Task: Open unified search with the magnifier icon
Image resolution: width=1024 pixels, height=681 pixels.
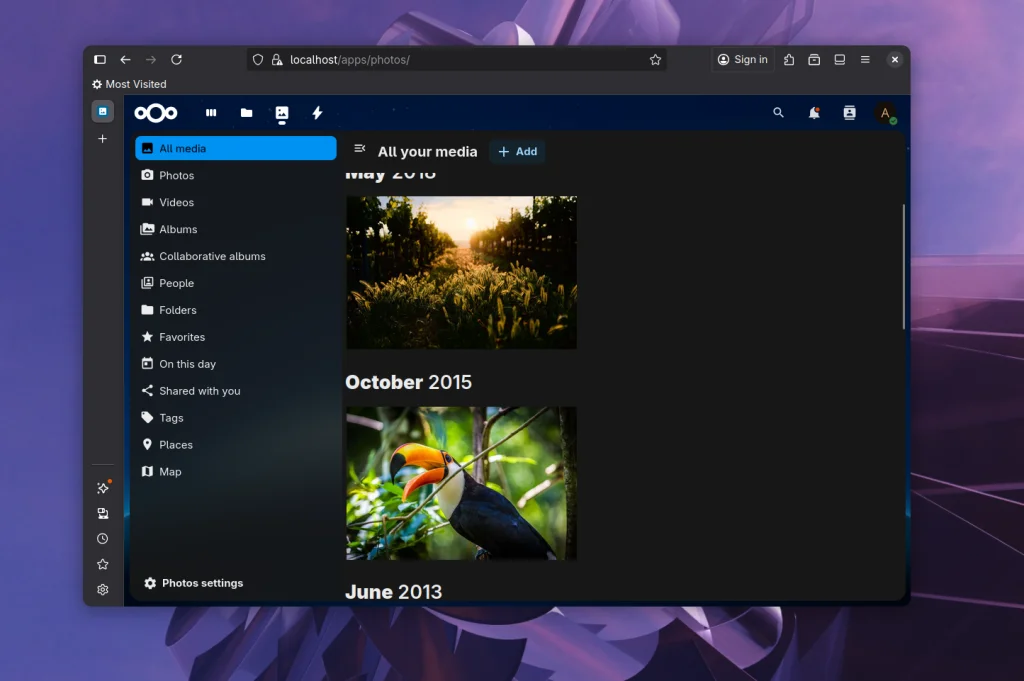Action: [778, 112]
